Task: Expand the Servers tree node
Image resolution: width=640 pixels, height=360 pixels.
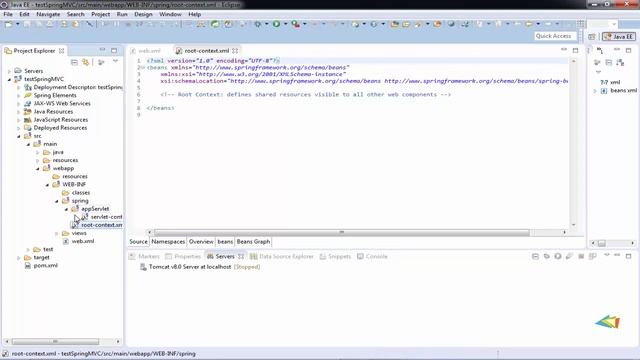Action: click(x=9, y=71)
